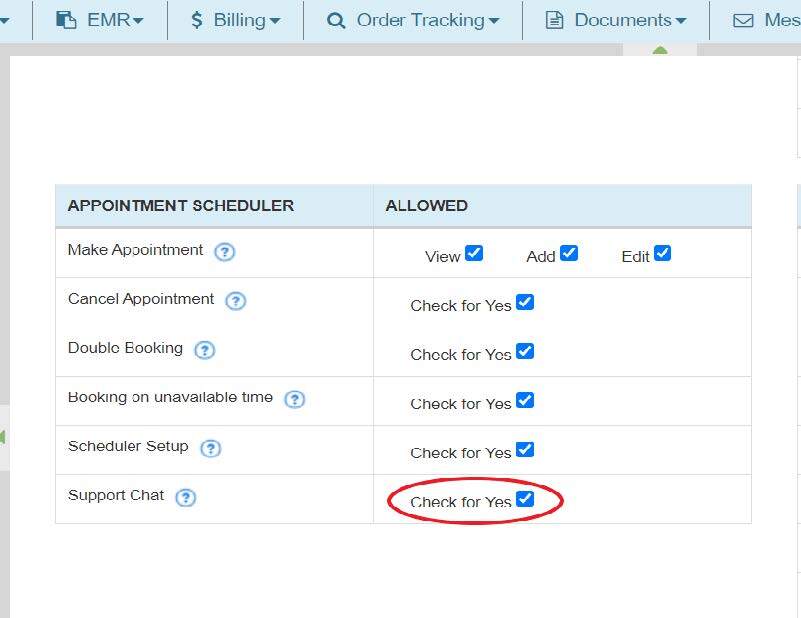Click help icon for Booking on unavailable time

(294, 399)
